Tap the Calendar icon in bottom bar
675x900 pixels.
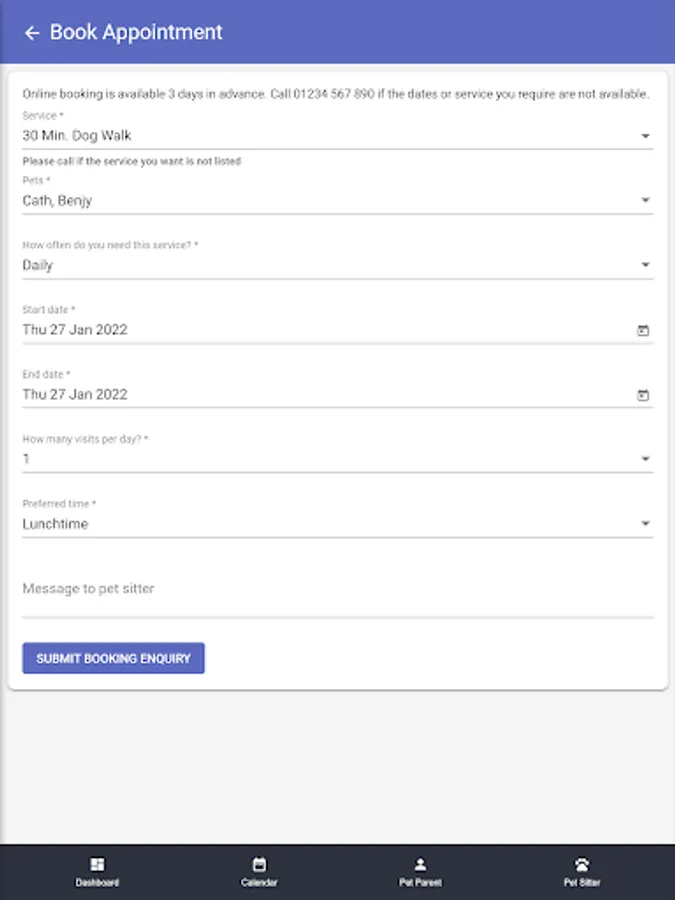[x=259, y=864]
